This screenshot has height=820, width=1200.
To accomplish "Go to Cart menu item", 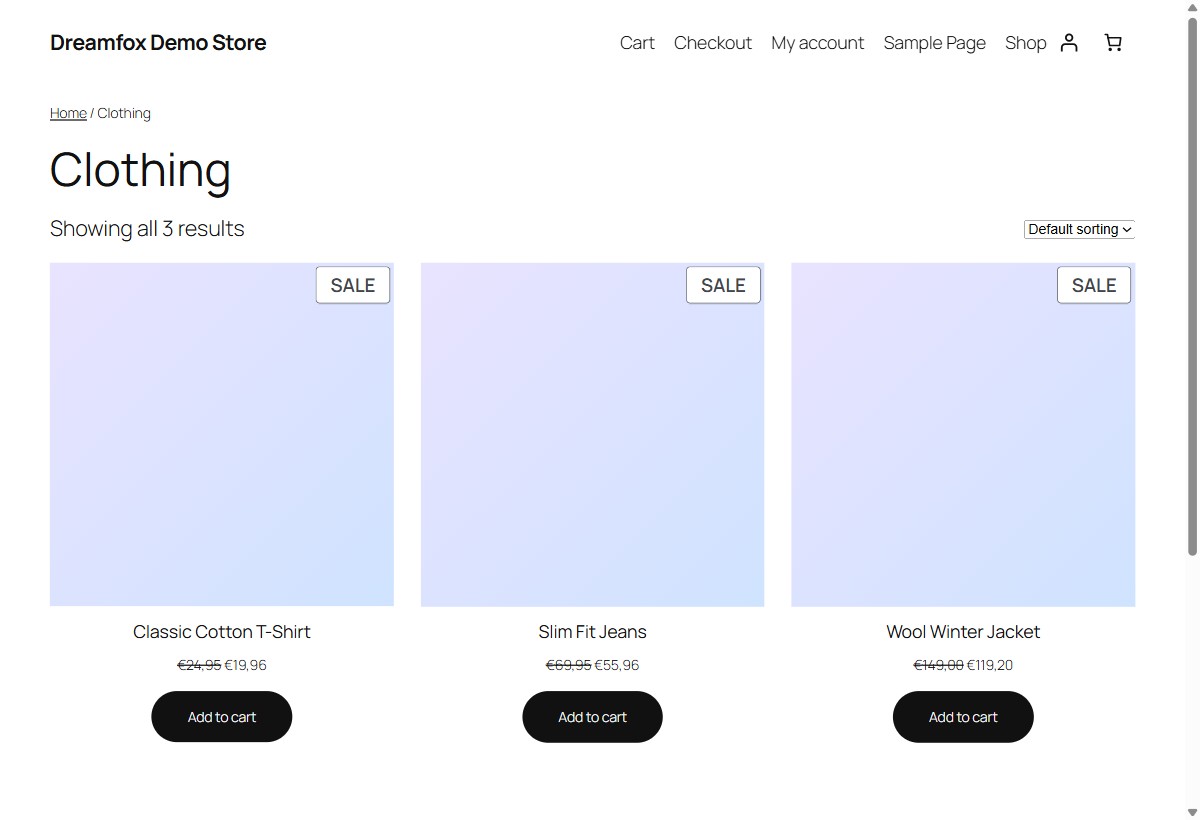I will [x=637, y=43].
